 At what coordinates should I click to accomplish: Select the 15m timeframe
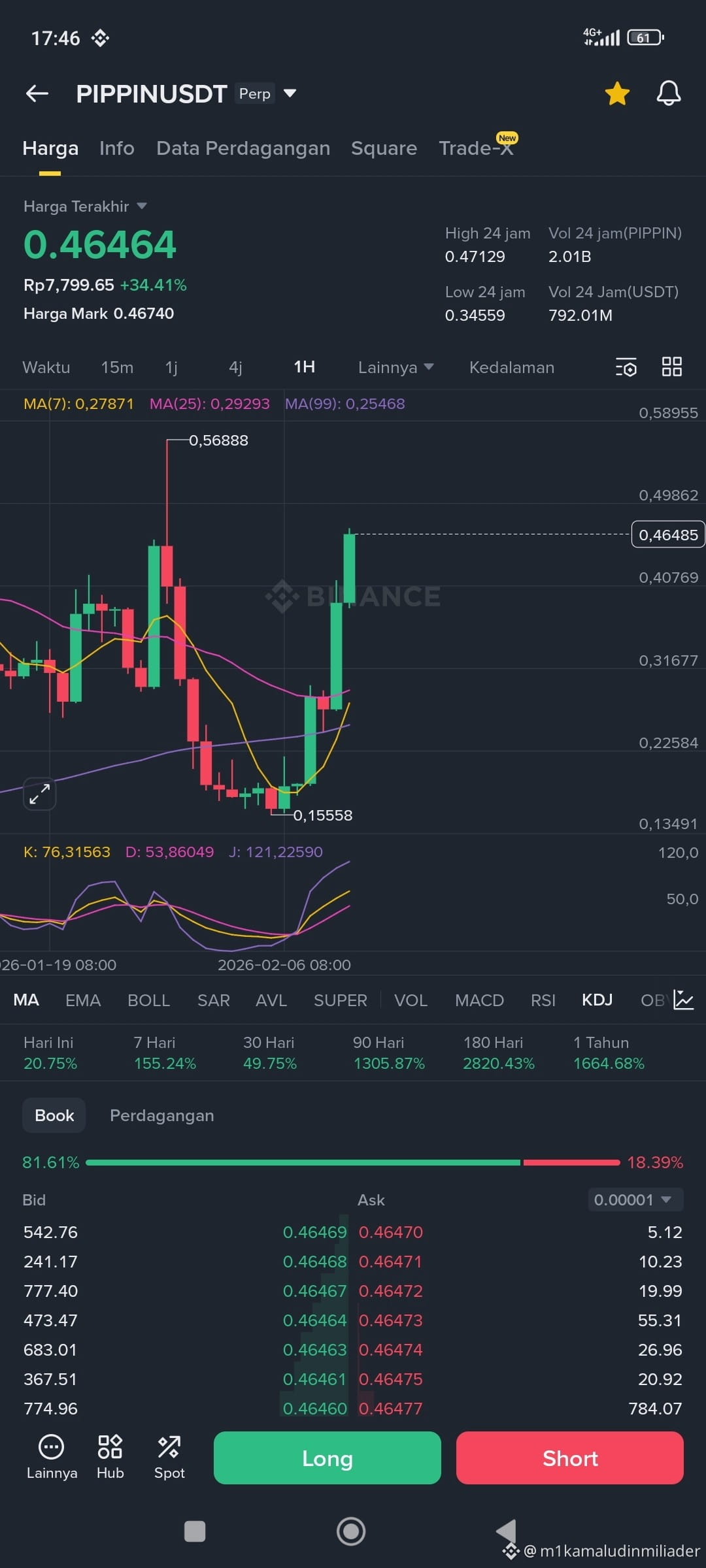click(x=117, y=367)
